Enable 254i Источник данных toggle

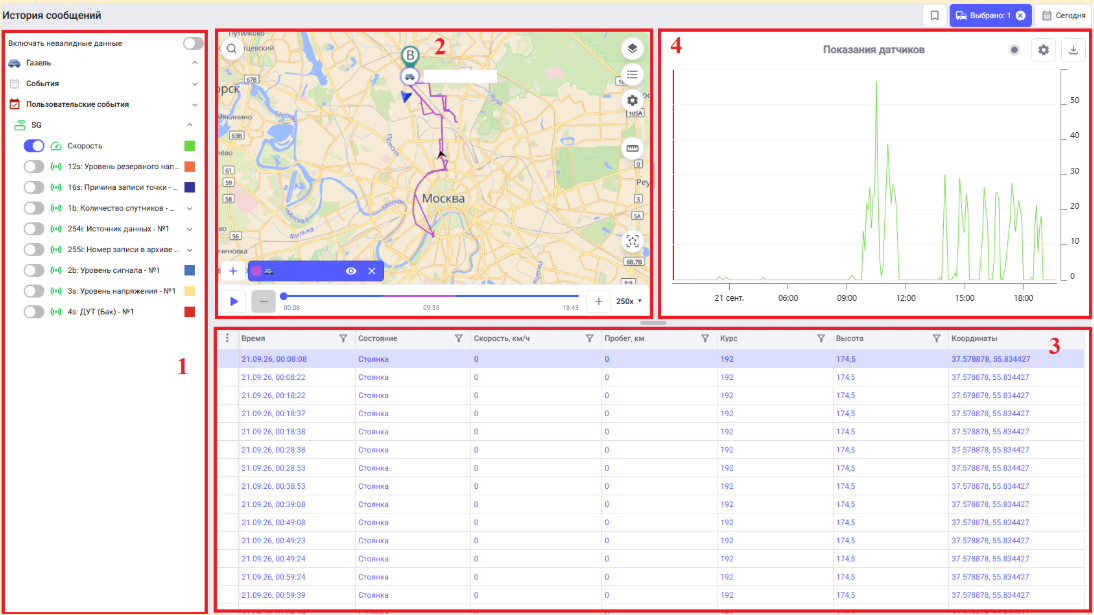click(33, 229)
